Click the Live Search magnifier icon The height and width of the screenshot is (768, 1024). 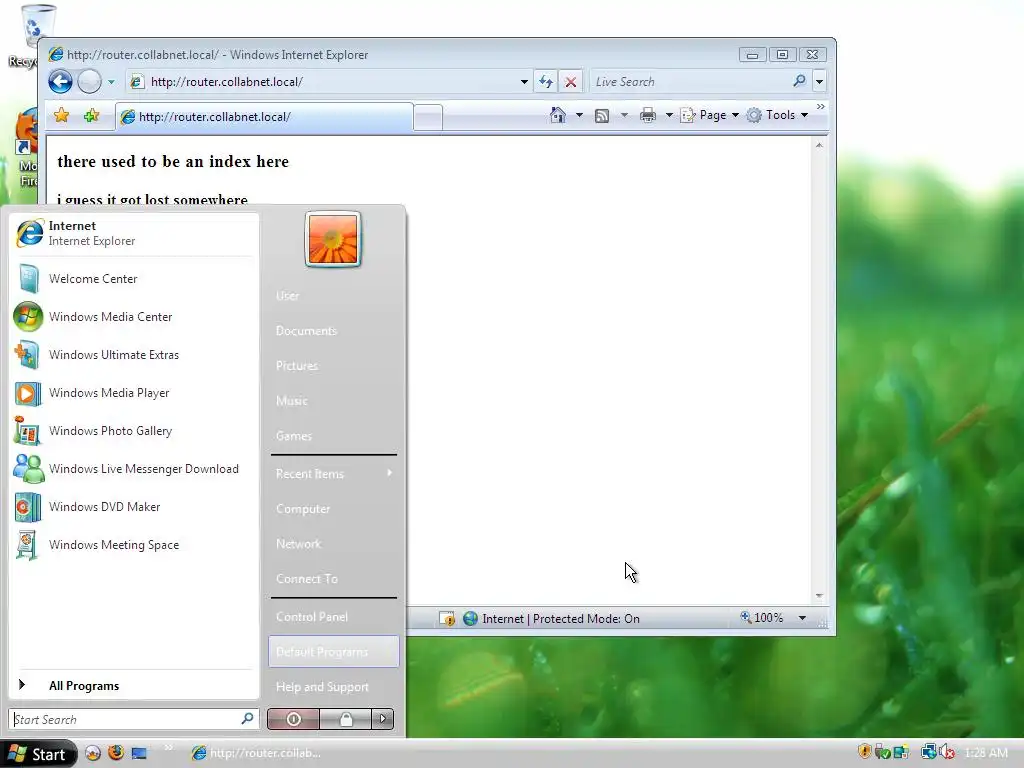(x=799, y=81)
